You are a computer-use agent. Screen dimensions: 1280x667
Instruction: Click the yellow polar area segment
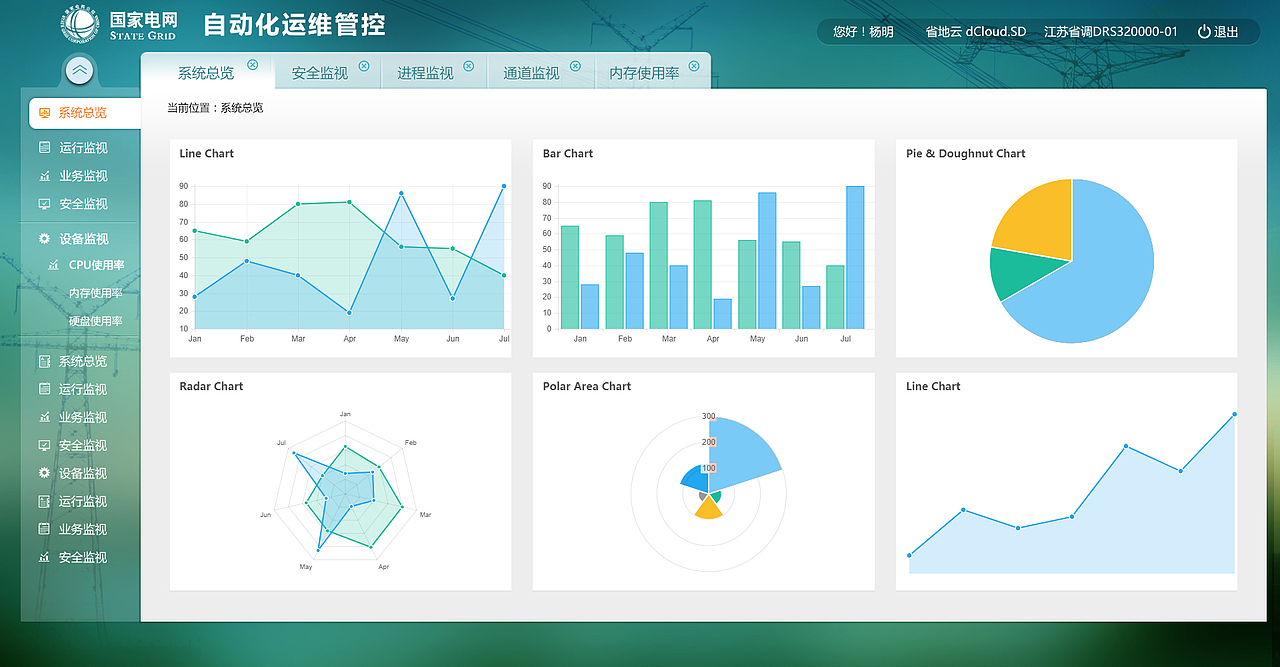click(x=709, y=509)
